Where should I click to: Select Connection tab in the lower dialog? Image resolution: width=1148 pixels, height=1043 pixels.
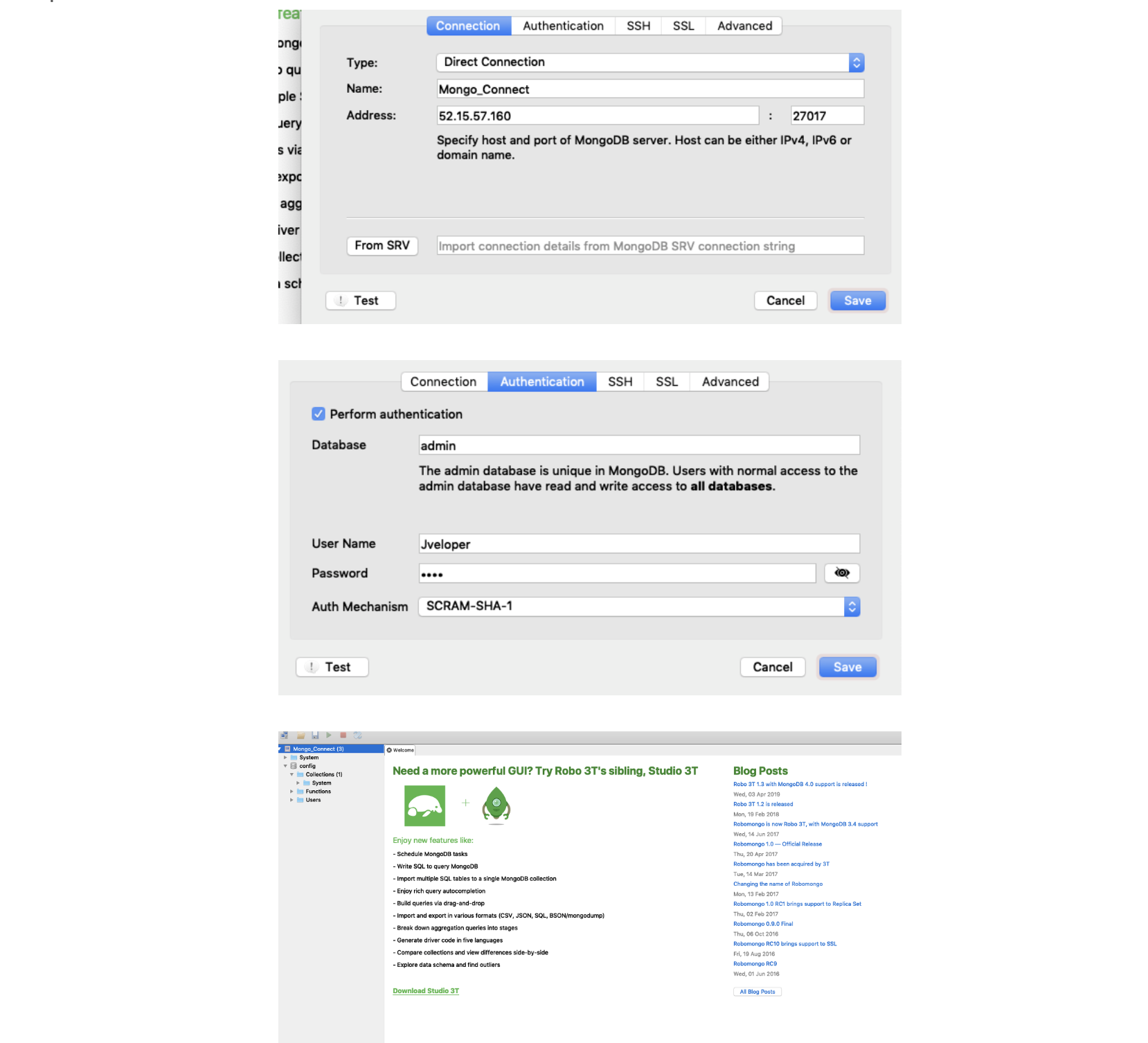[444, 382]
